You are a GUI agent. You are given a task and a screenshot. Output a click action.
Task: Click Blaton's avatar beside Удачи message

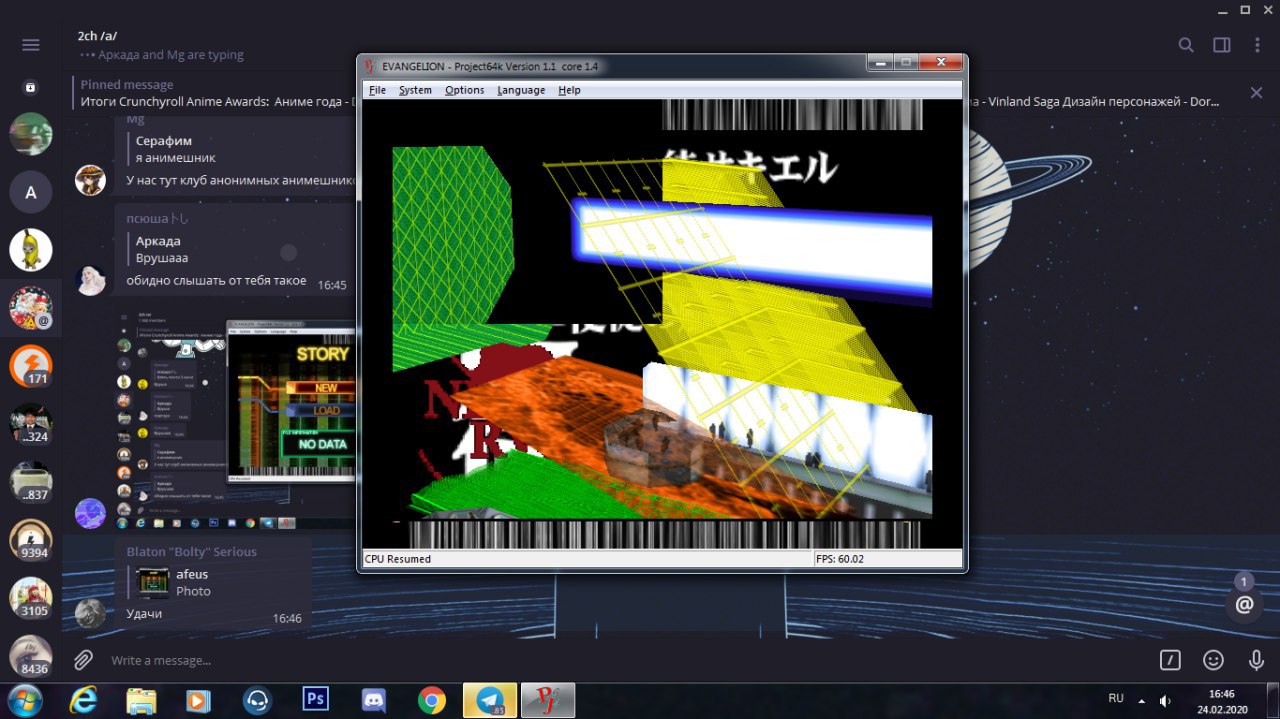point(90,614)
